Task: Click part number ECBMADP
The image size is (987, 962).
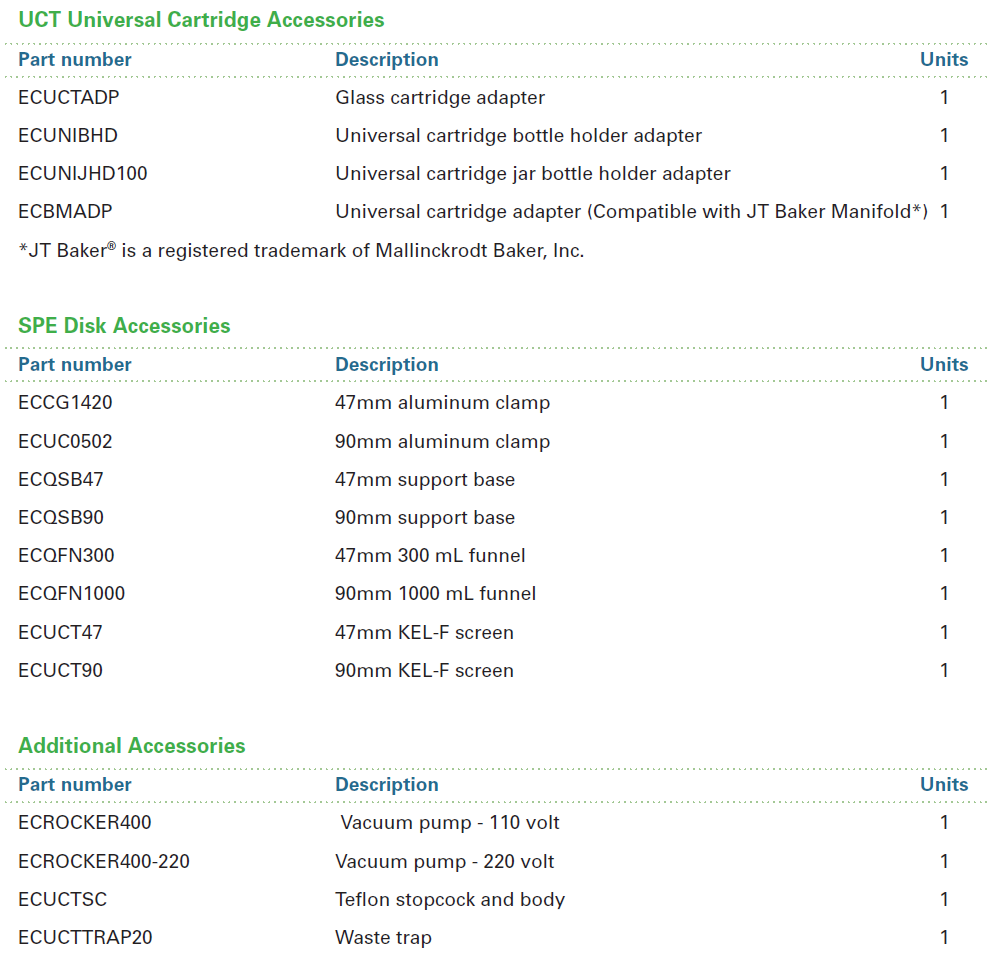Action: (x=65, y=212)
